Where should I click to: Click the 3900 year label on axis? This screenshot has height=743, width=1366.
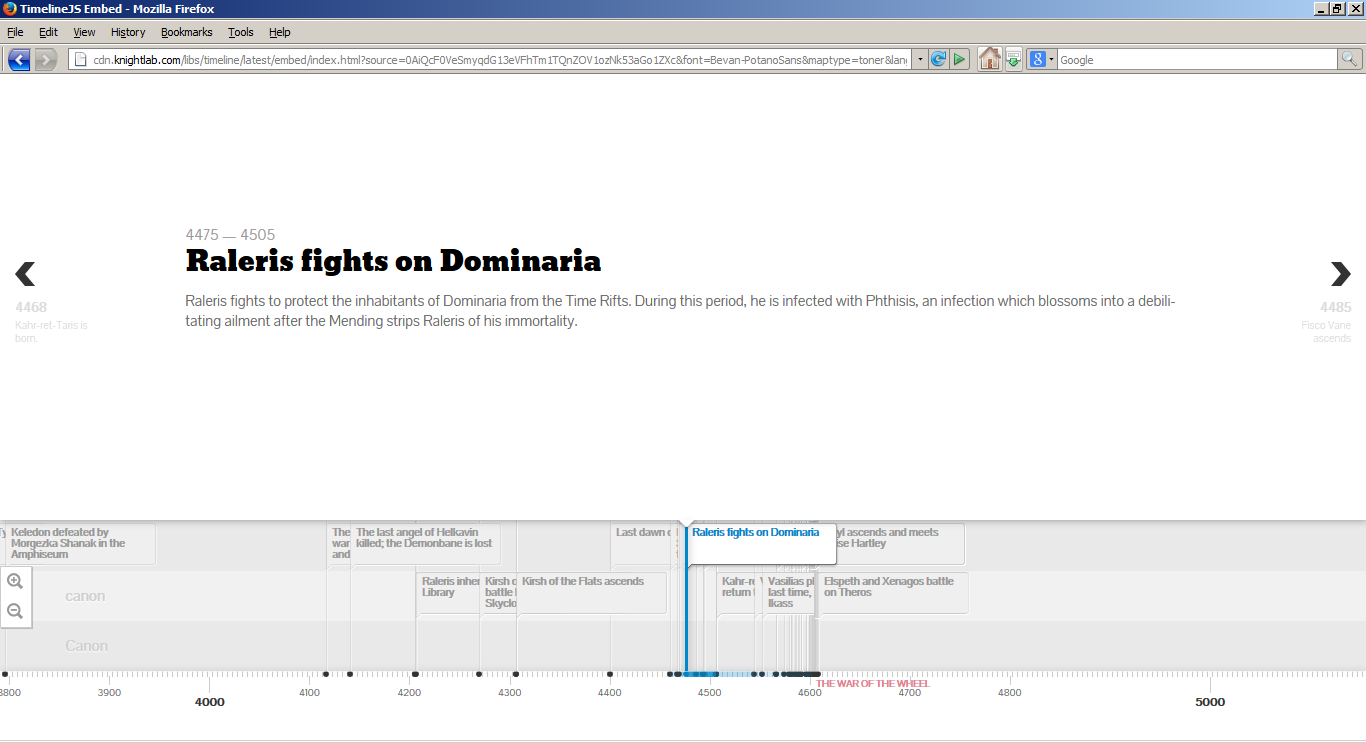[x=109, y=692]
